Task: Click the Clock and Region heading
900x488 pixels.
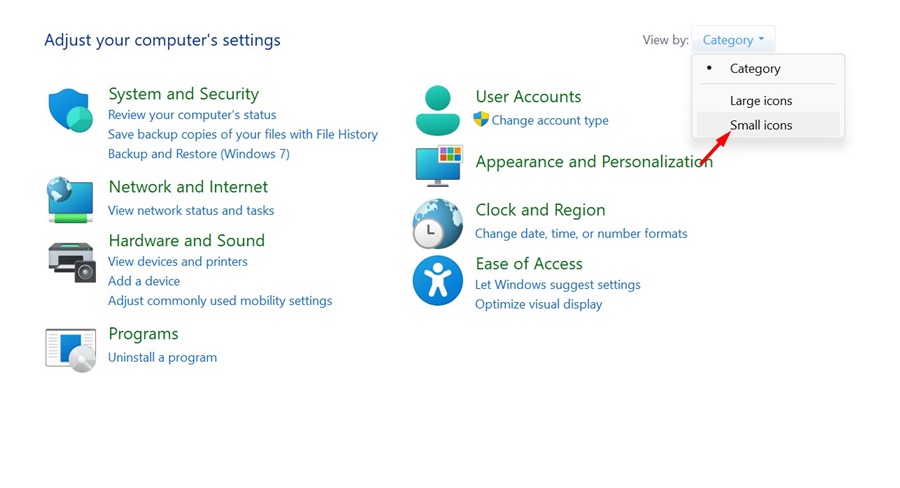Action: pos(540,210)
